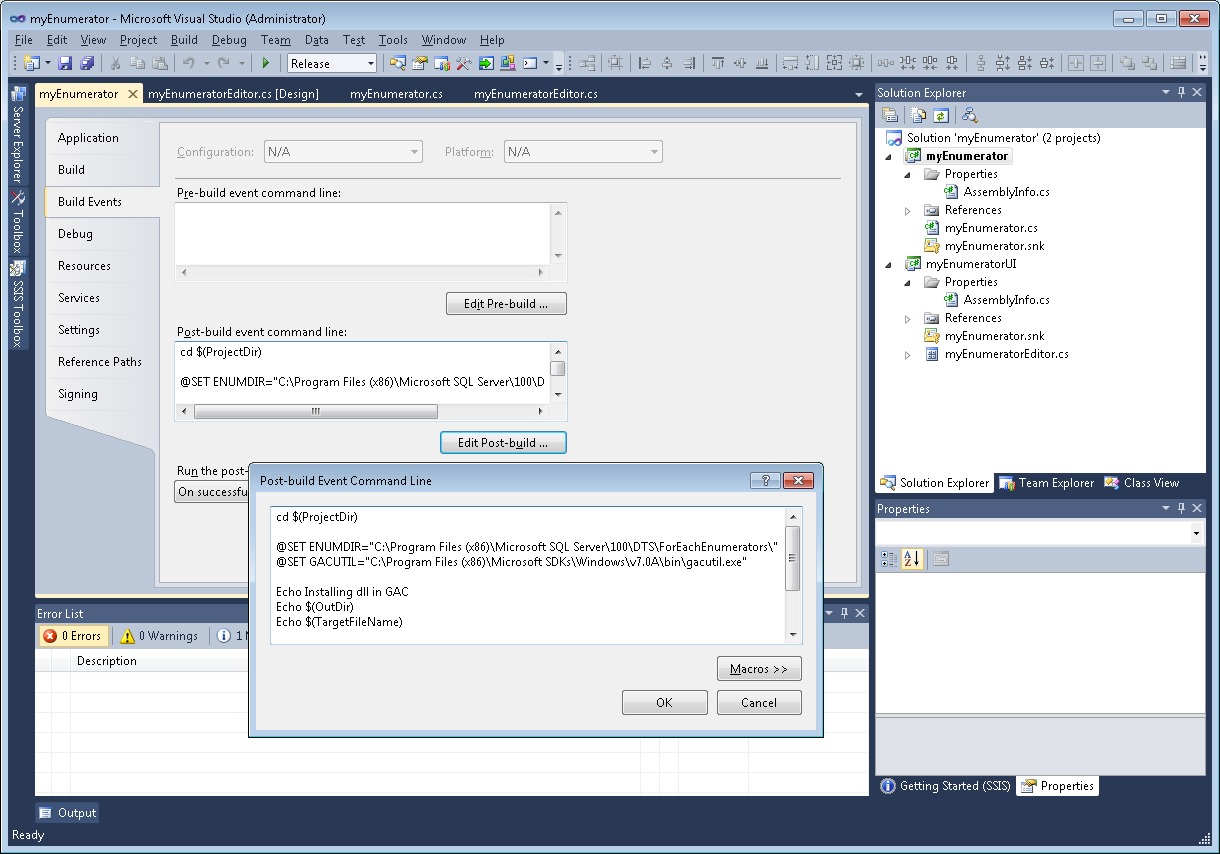1220x854 pixels.
Task: Select the Solution 'myEnumerator' root node
Action: pos(993,138)
